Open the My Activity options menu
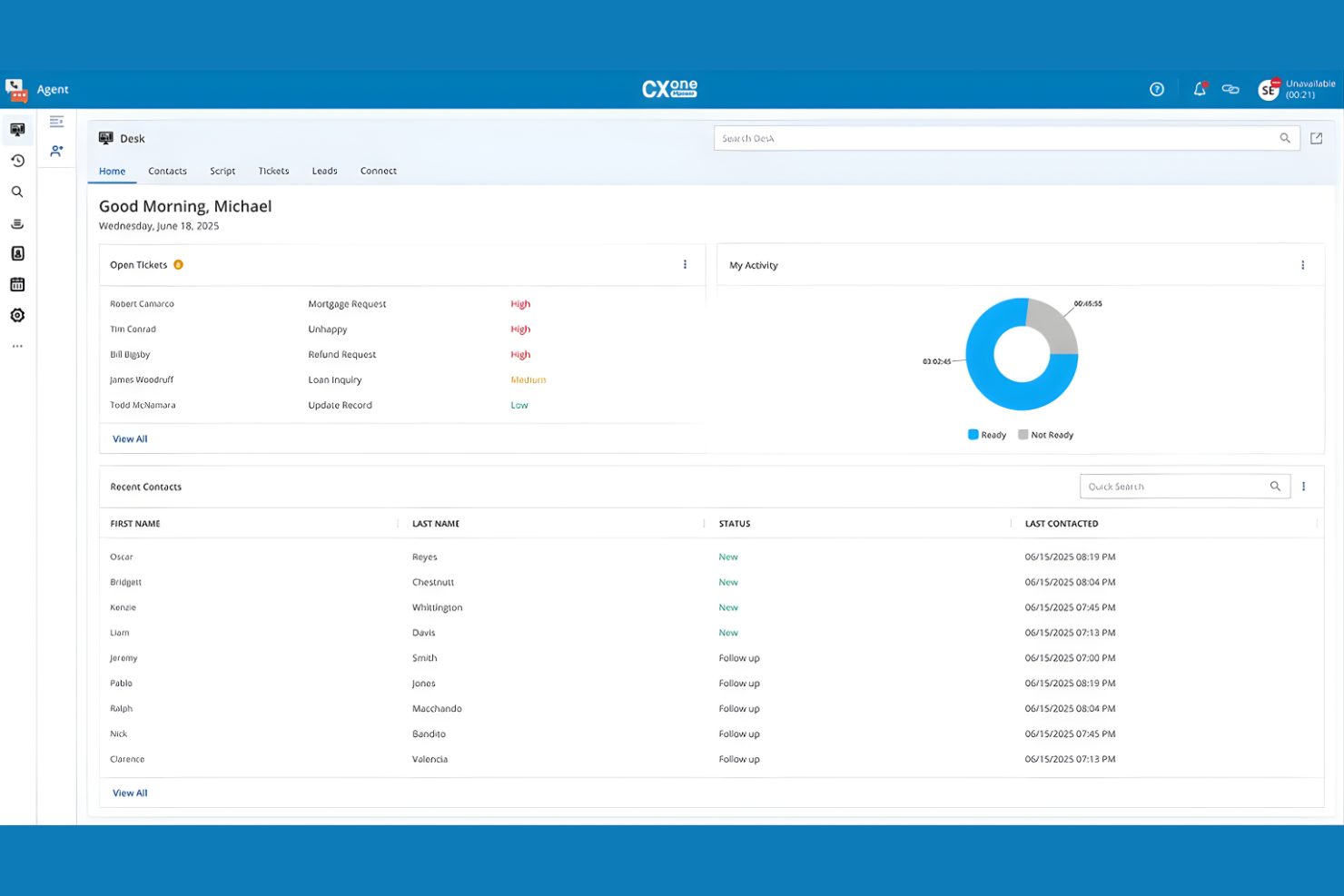 tap(1303, 264)
